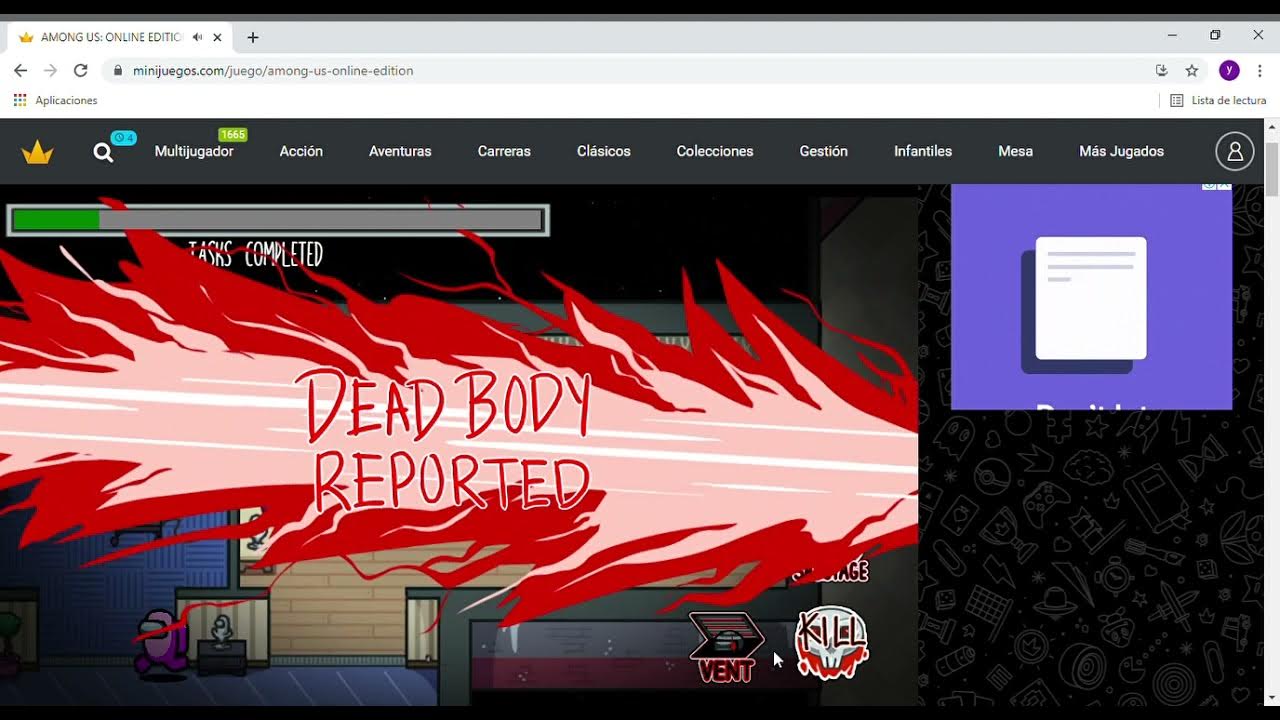Open the Infantiles category
The height and width of the screenshot is (720, 1280).
point(923,152)
